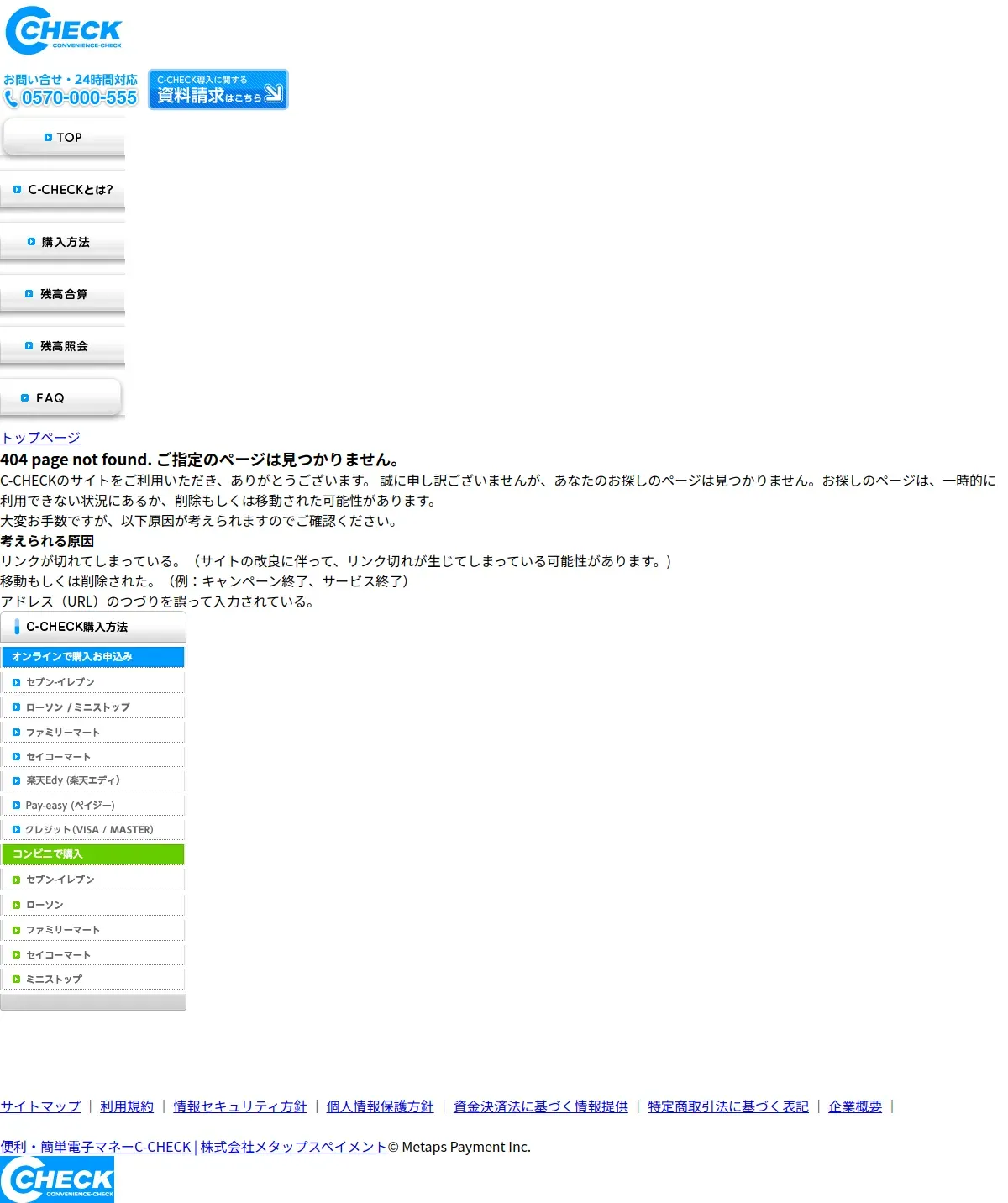Image resolution: width=1008 pixels, height=1203 pixels.
Task: Select クレジット(VISA / MASTER) option
Action: 93,829
